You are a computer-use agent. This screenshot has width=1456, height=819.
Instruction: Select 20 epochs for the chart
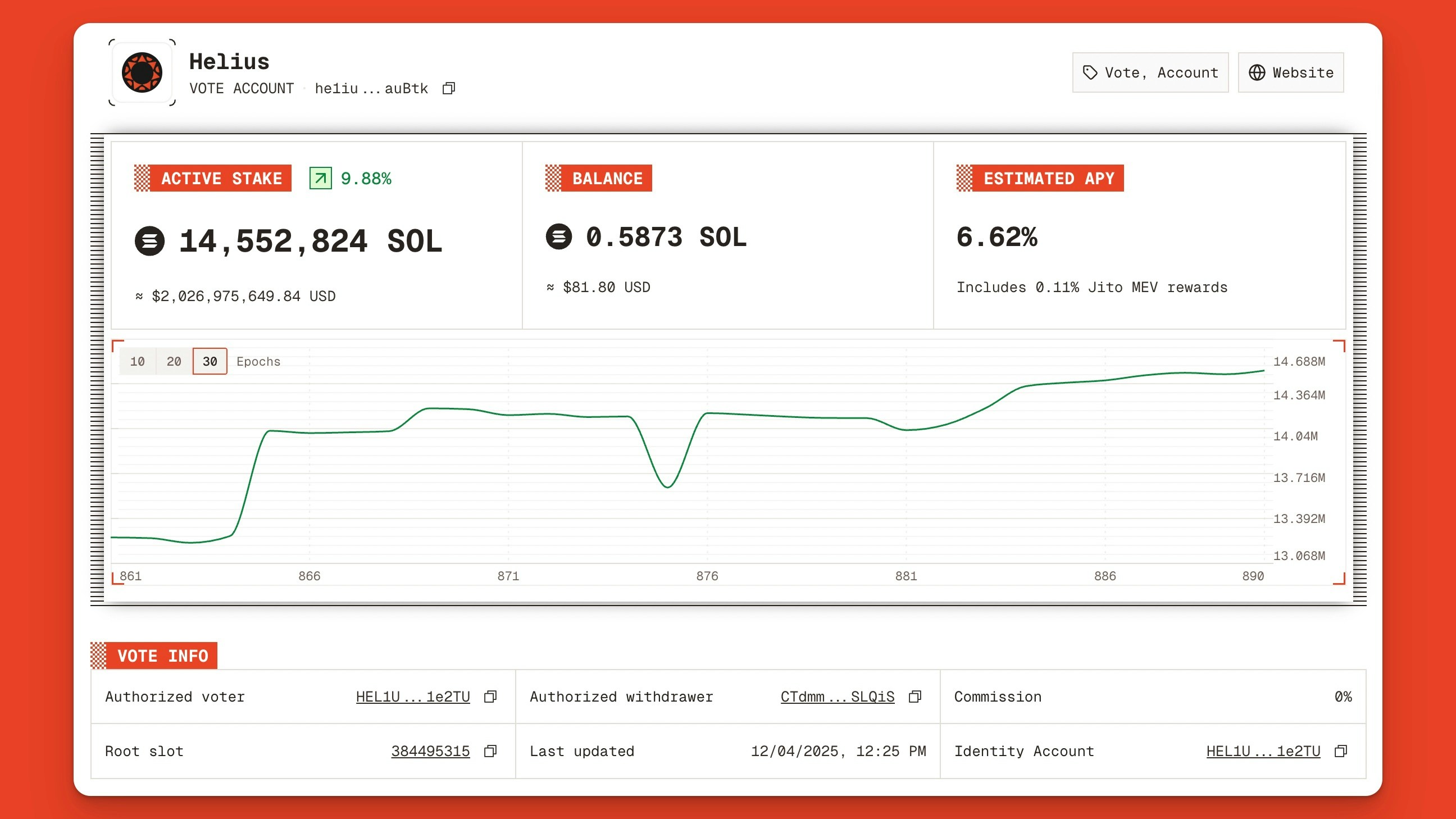174,361
